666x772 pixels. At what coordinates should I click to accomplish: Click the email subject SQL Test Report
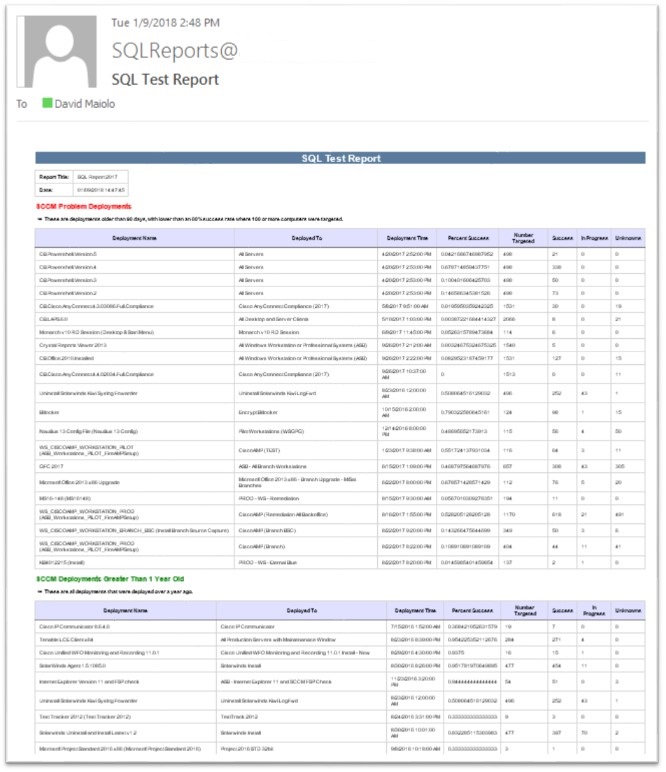click(165, 79)
